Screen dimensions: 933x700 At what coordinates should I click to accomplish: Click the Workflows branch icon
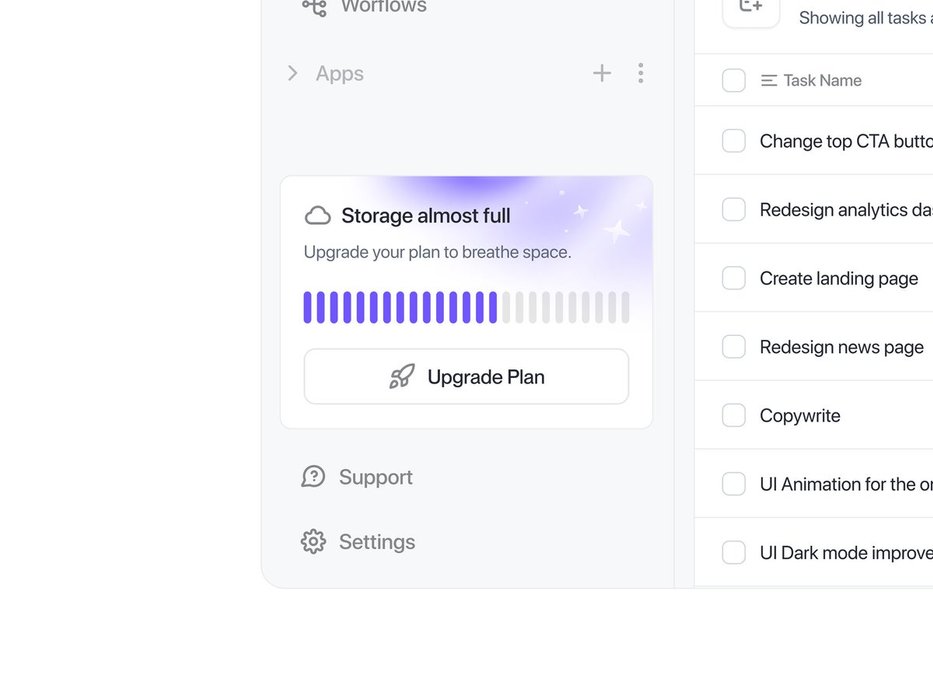314,7
